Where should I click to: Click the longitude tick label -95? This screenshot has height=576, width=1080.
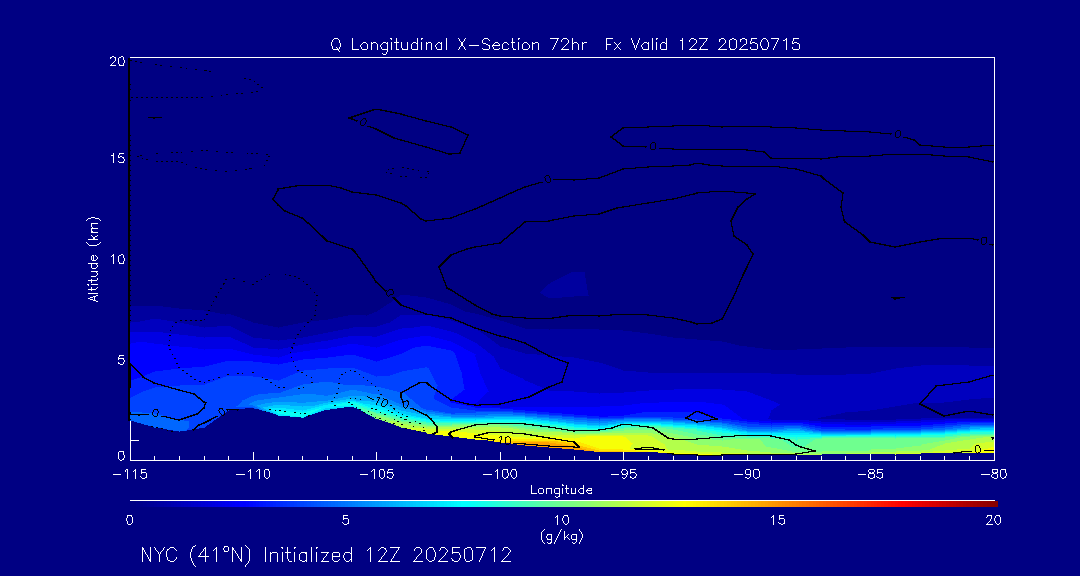coord(623,476)
